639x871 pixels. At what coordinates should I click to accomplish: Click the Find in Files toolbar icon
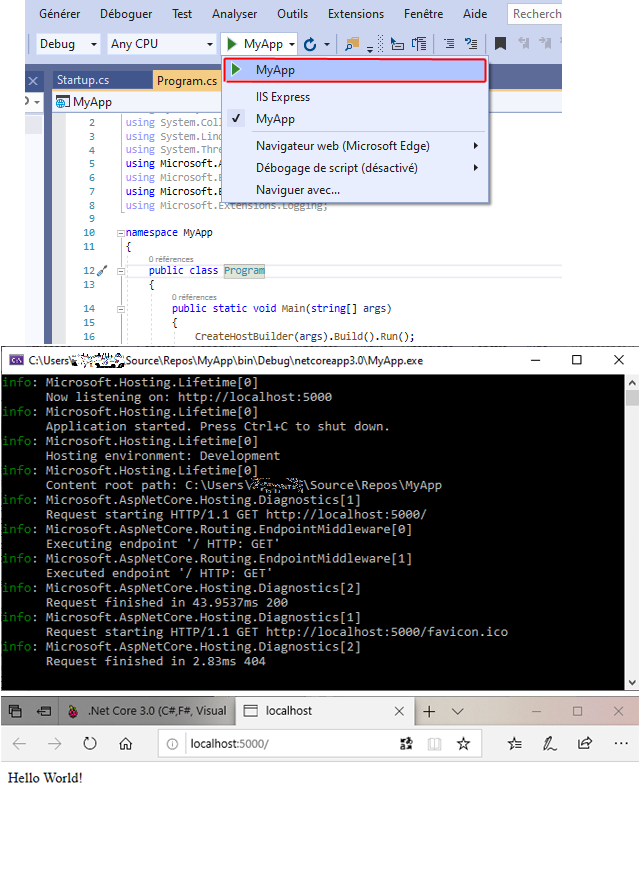tap(352, 44)
